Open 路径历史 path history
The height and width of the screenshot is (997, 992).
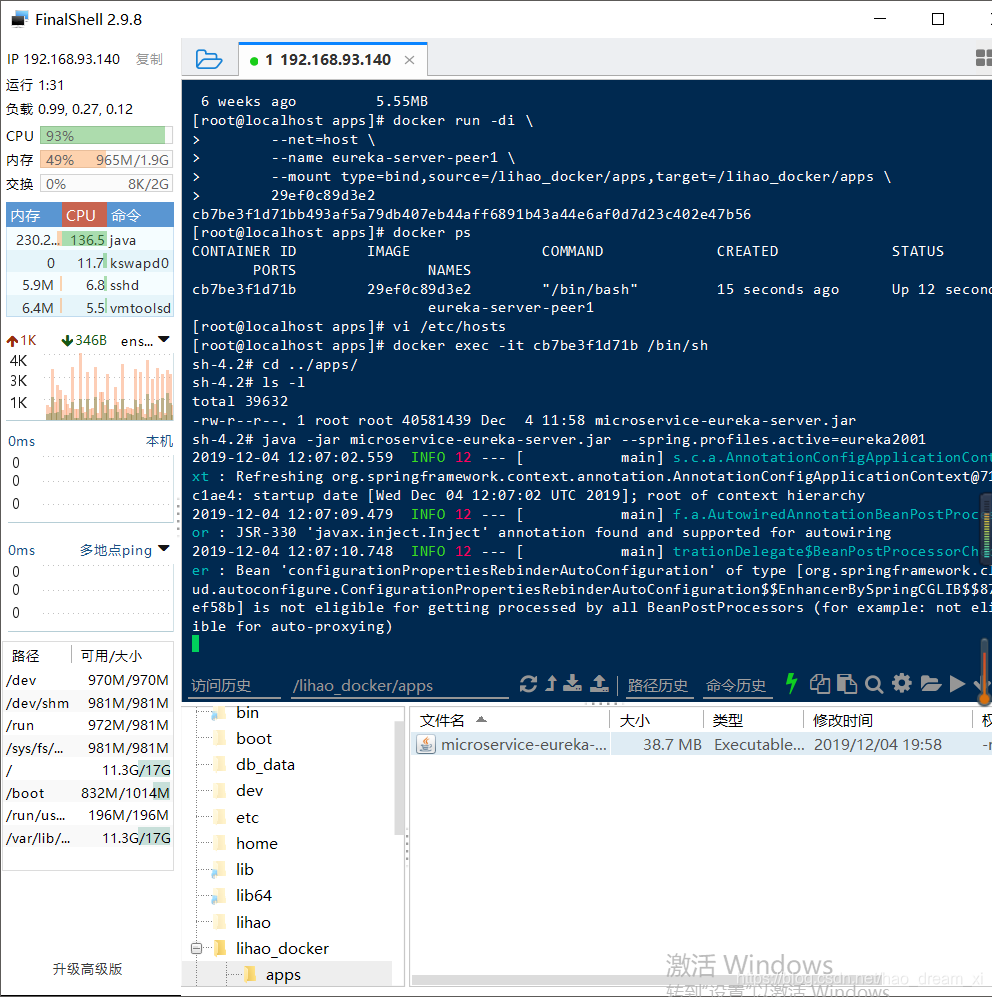click(658, 685)
